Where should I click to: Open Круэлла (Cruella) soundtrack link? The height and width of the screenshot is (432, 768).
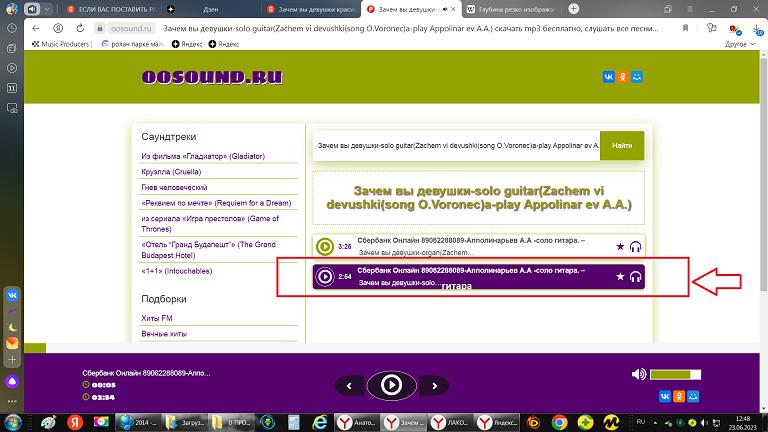(x=171, y=172)
